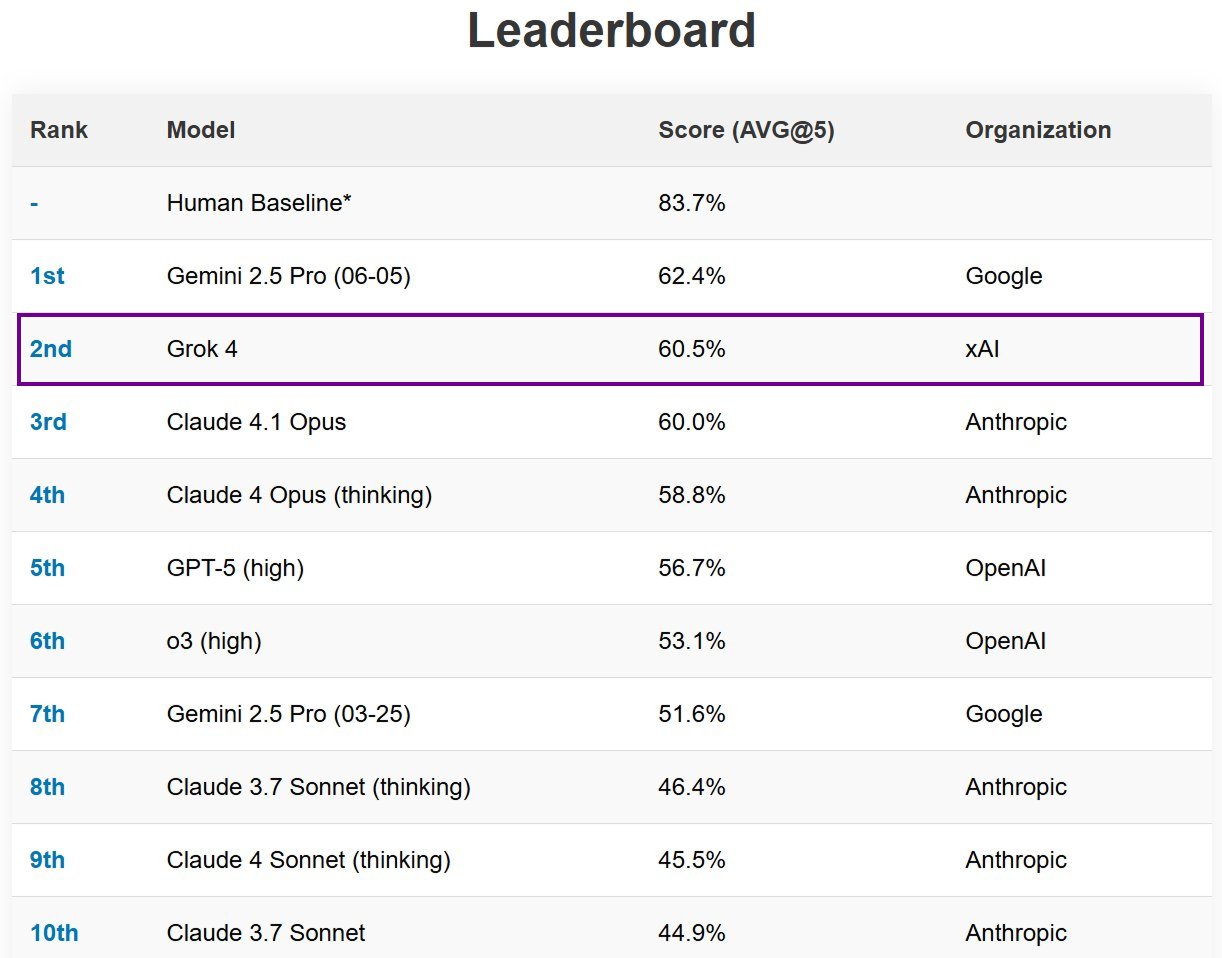The height and width of the screenshot is (958, 1222).
Task: Click the 1st rank link
Action: pyautogui.click(x=47, y=276)
